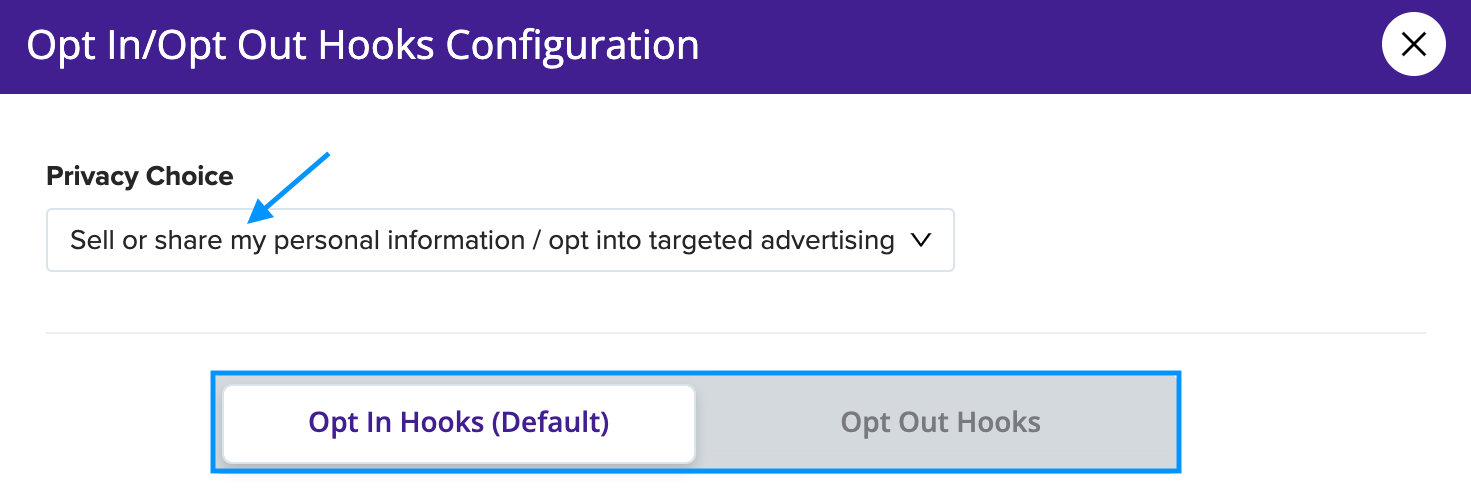
Task: Click the gray Opt Out half of the hooks switcher
Action: 940,423
